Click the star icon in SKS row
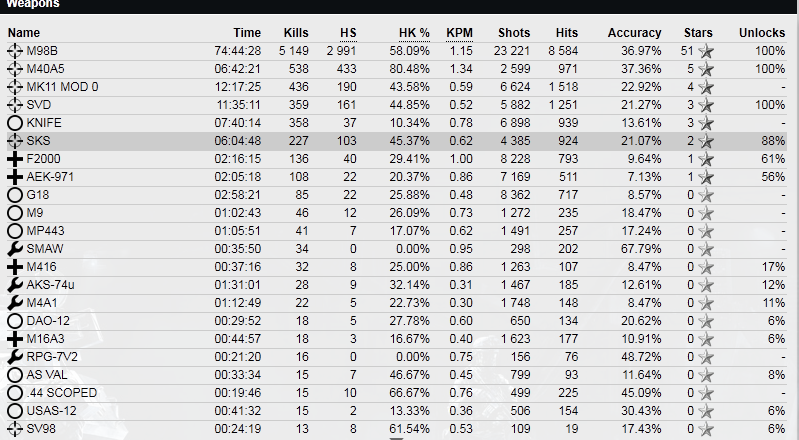 point(706,141)
